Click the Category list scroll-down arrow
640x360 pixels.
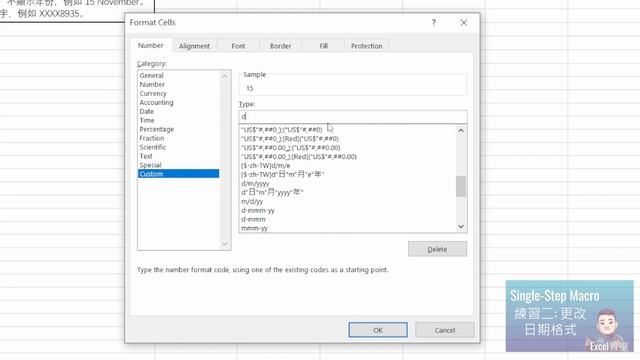pos(224,244)
